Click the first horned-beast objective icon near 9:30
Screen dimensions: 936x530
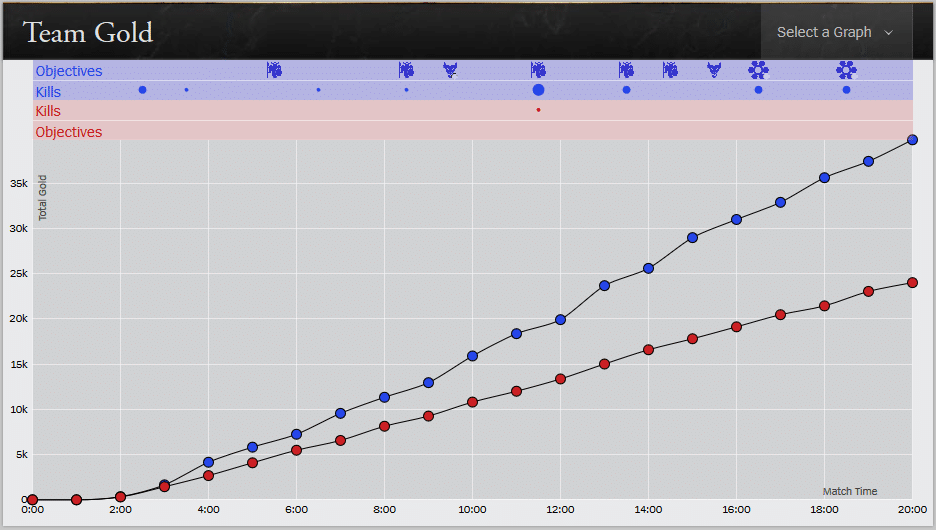(450, 70)
